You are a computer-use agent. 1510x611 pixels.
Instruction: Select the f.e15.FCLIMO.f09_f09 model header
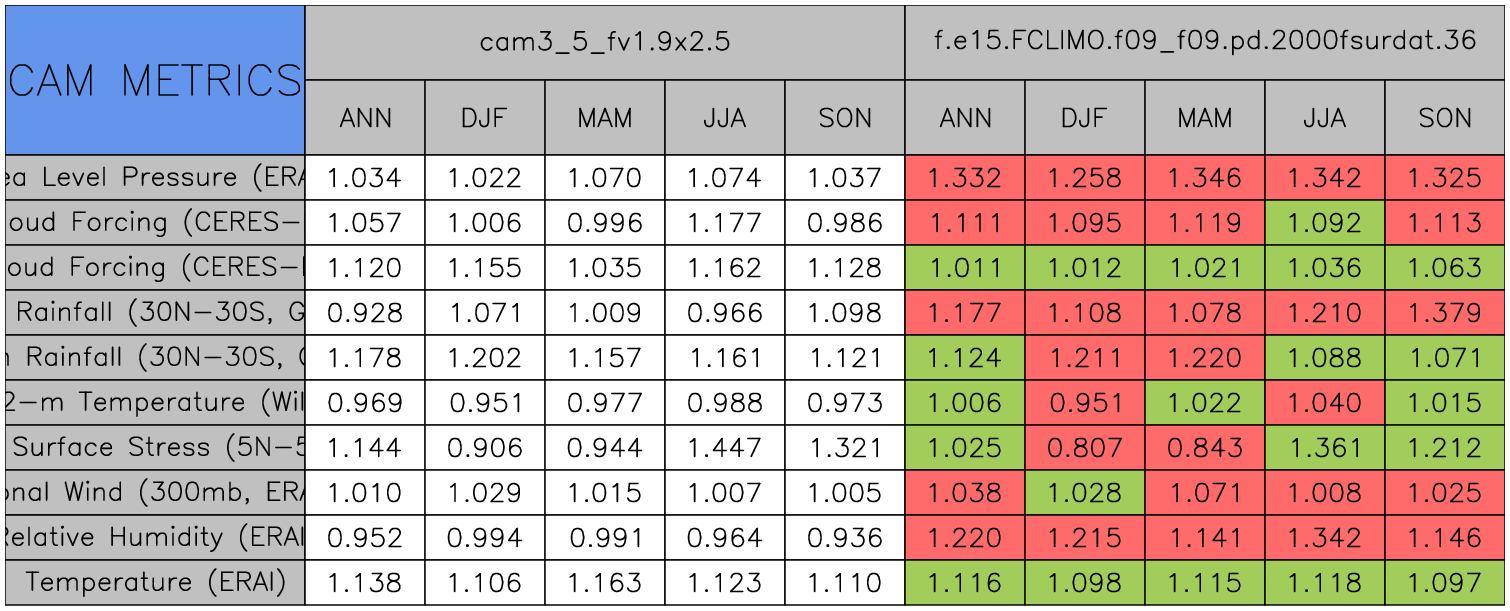click(x=1205, y=42)
